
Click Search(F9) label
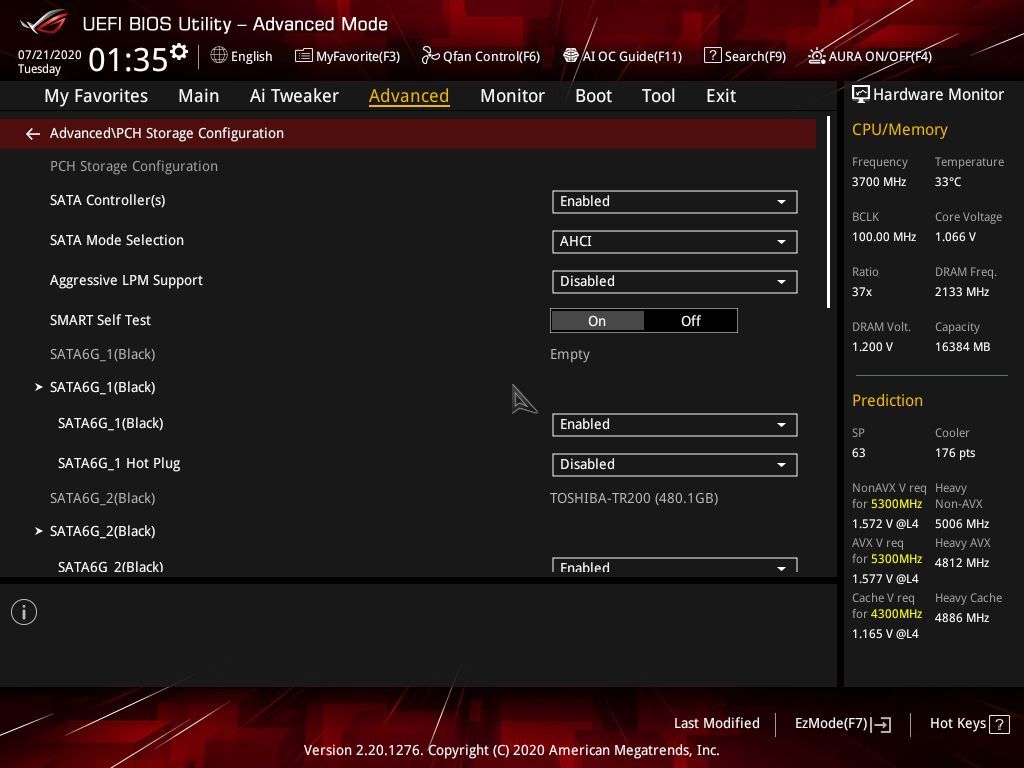point(755,56)
